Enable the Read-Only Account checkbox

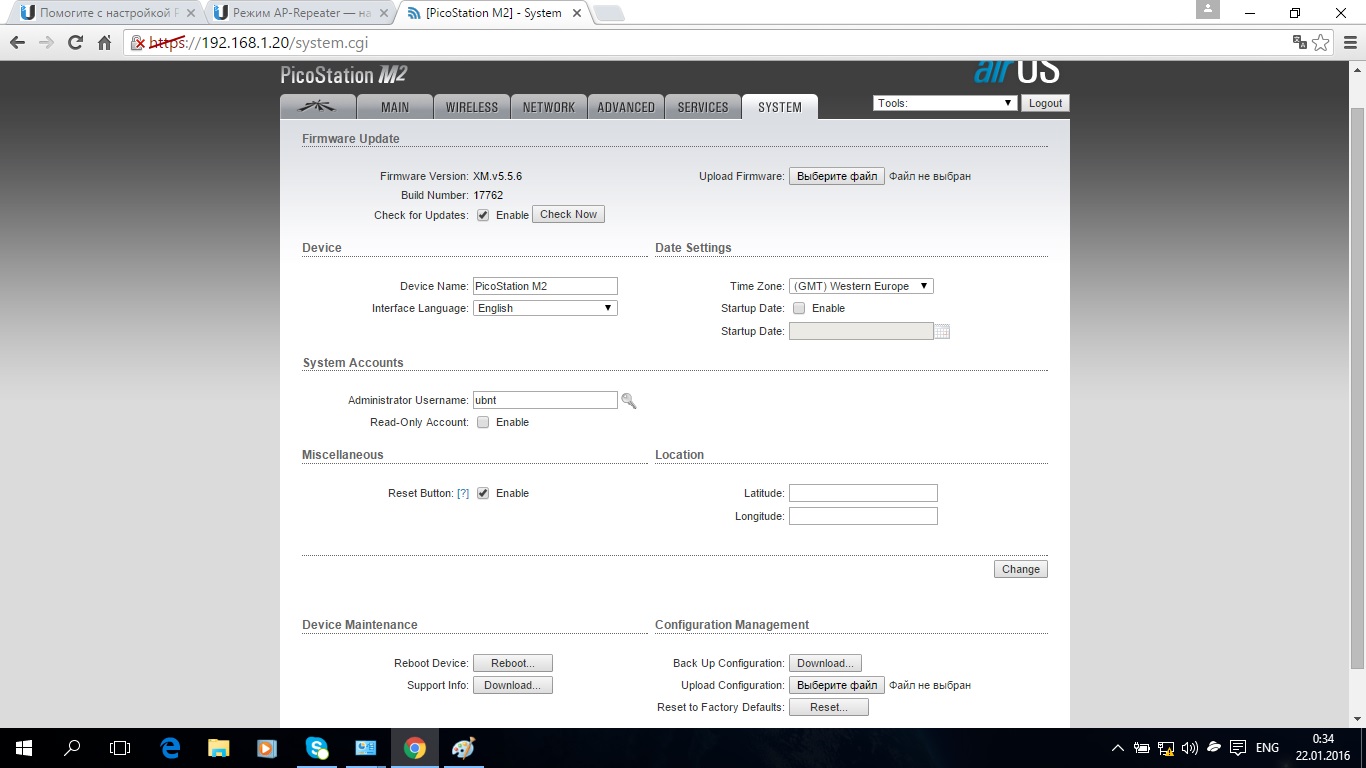coord(483,422)
